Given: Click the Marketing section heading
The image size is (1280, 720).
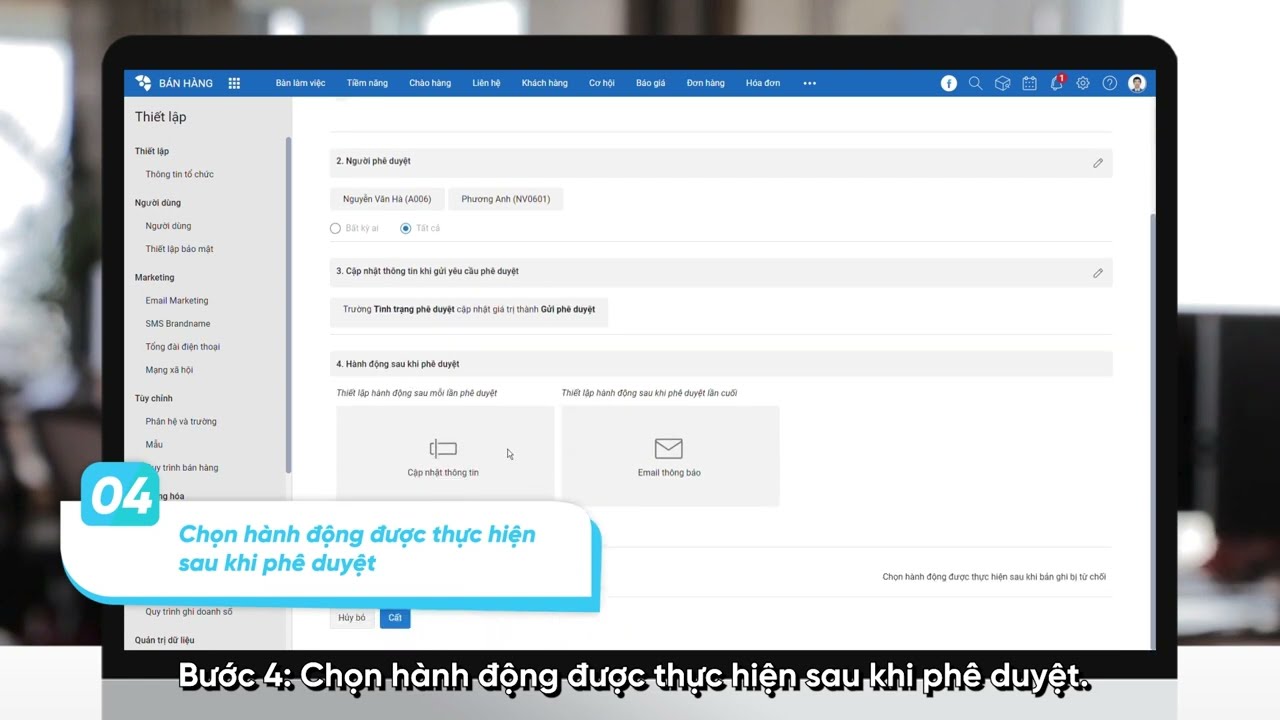Looking at the screenshot, I should pos(154,277).
